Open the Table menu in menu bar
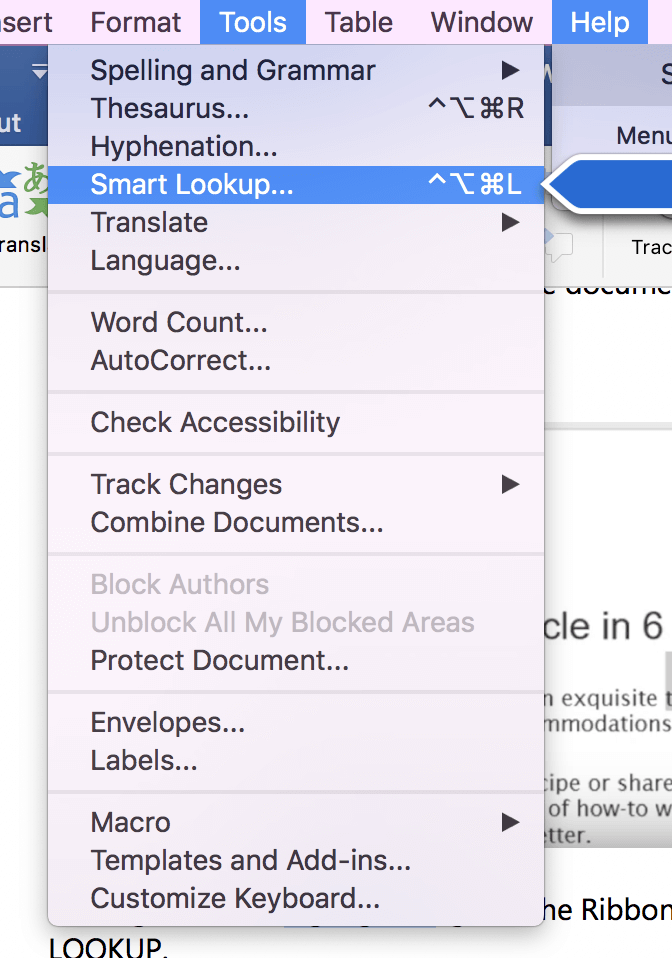This screenshot has width=672, height=958. 359,23
